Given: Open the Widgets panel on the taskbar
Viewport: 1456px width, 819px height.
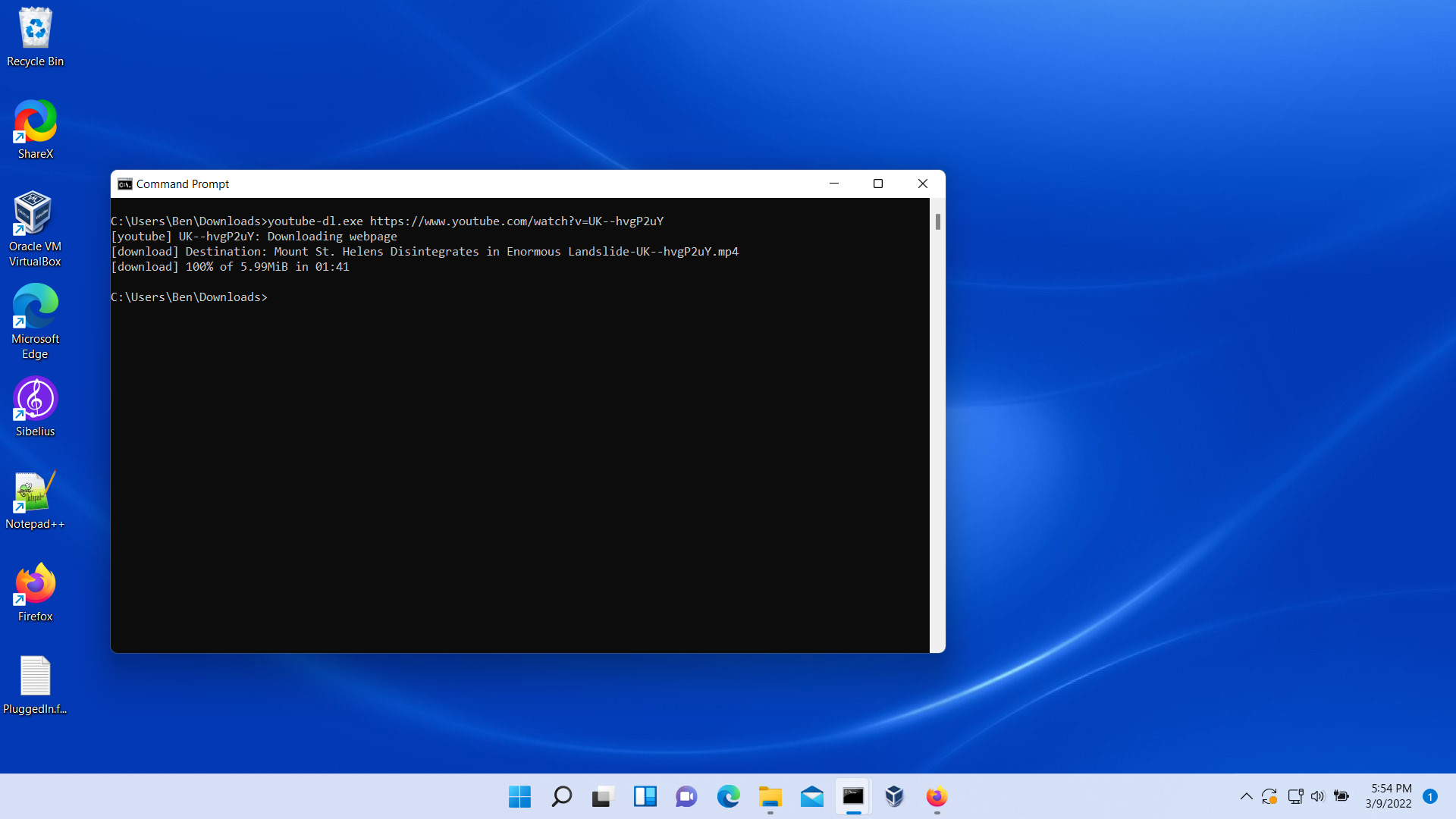Looking at the screenshot, I should click(645, 796).
